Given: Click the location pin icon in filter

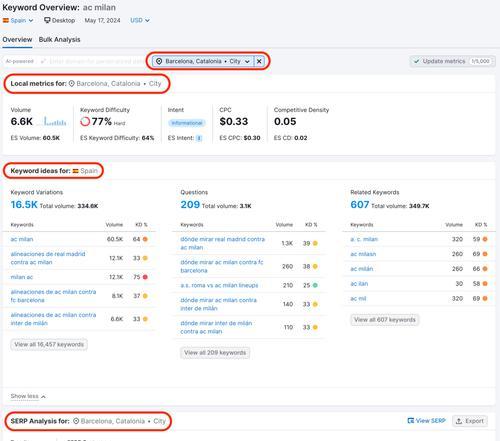Looking at the screenshot, I should (159, 61).
